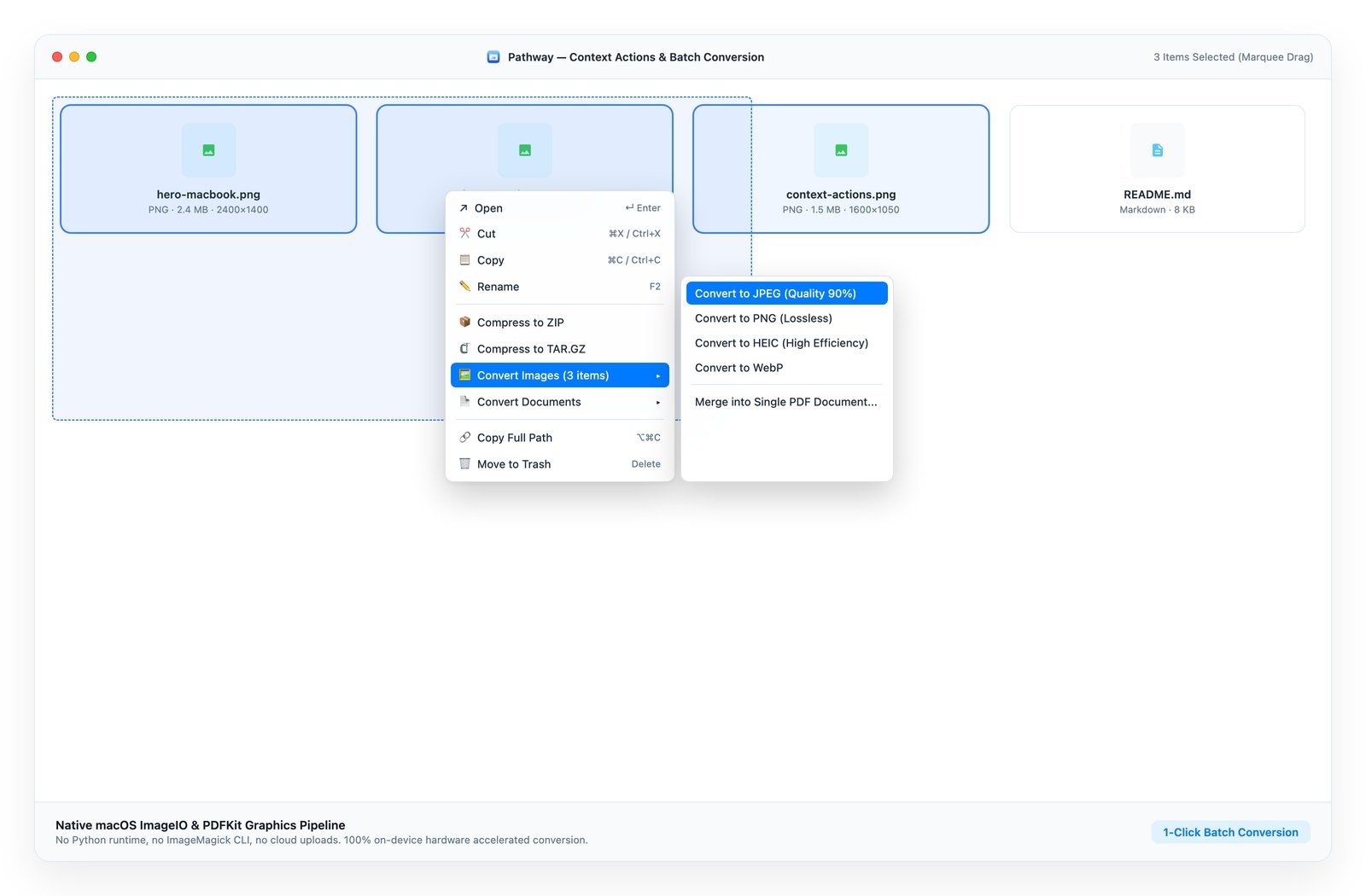This screenshot has height=896, width=1366.
Task: Close the window with red button
Action: (x=57, y=57)
